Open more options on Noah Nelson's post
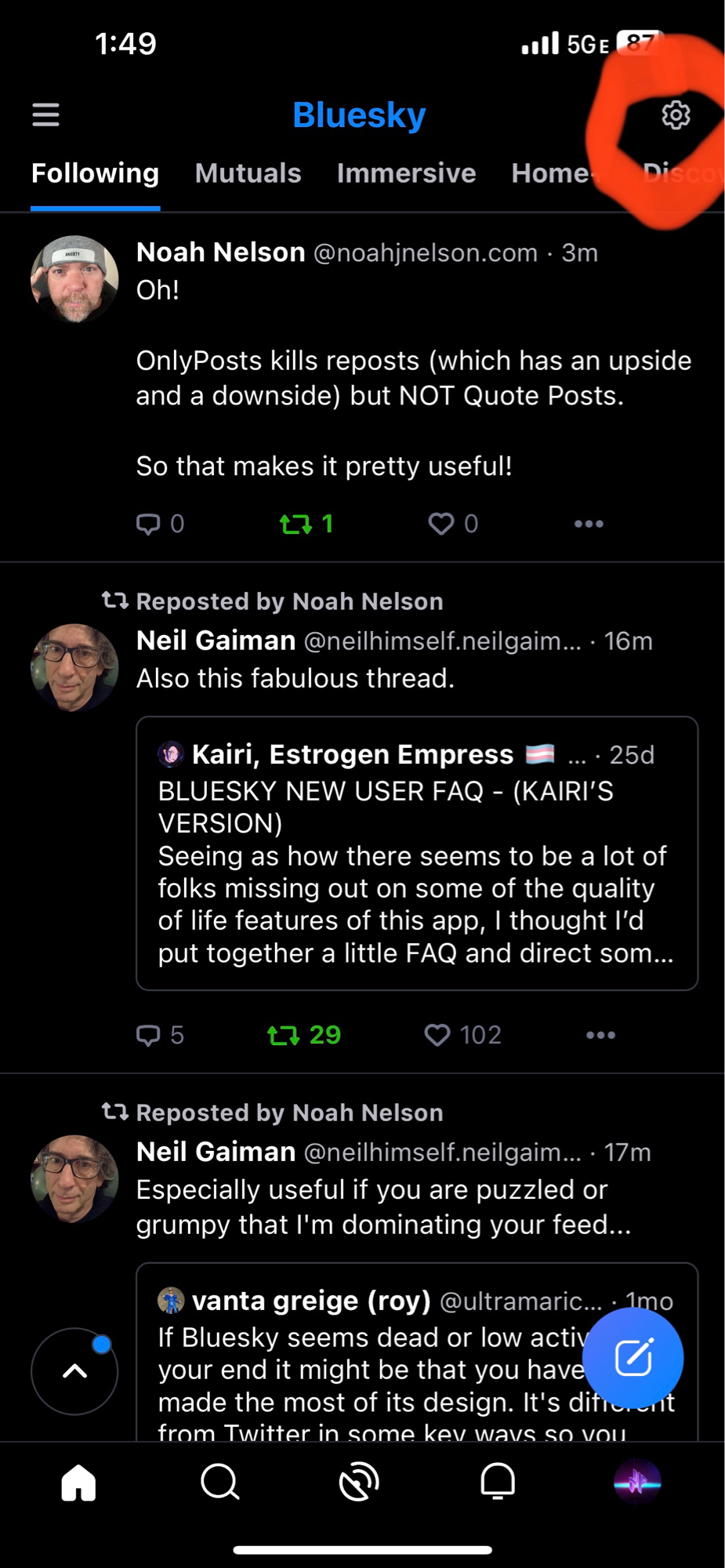 click(x=589, y=524)
